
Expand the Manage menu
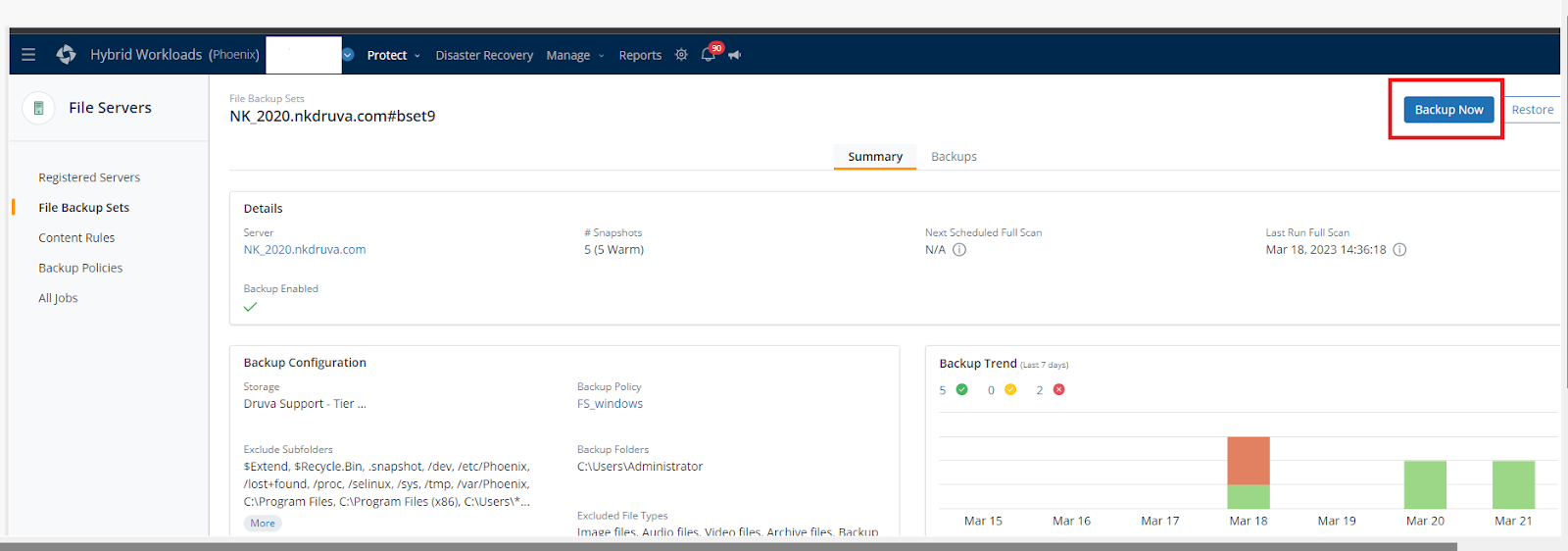(x=575, y=56)
